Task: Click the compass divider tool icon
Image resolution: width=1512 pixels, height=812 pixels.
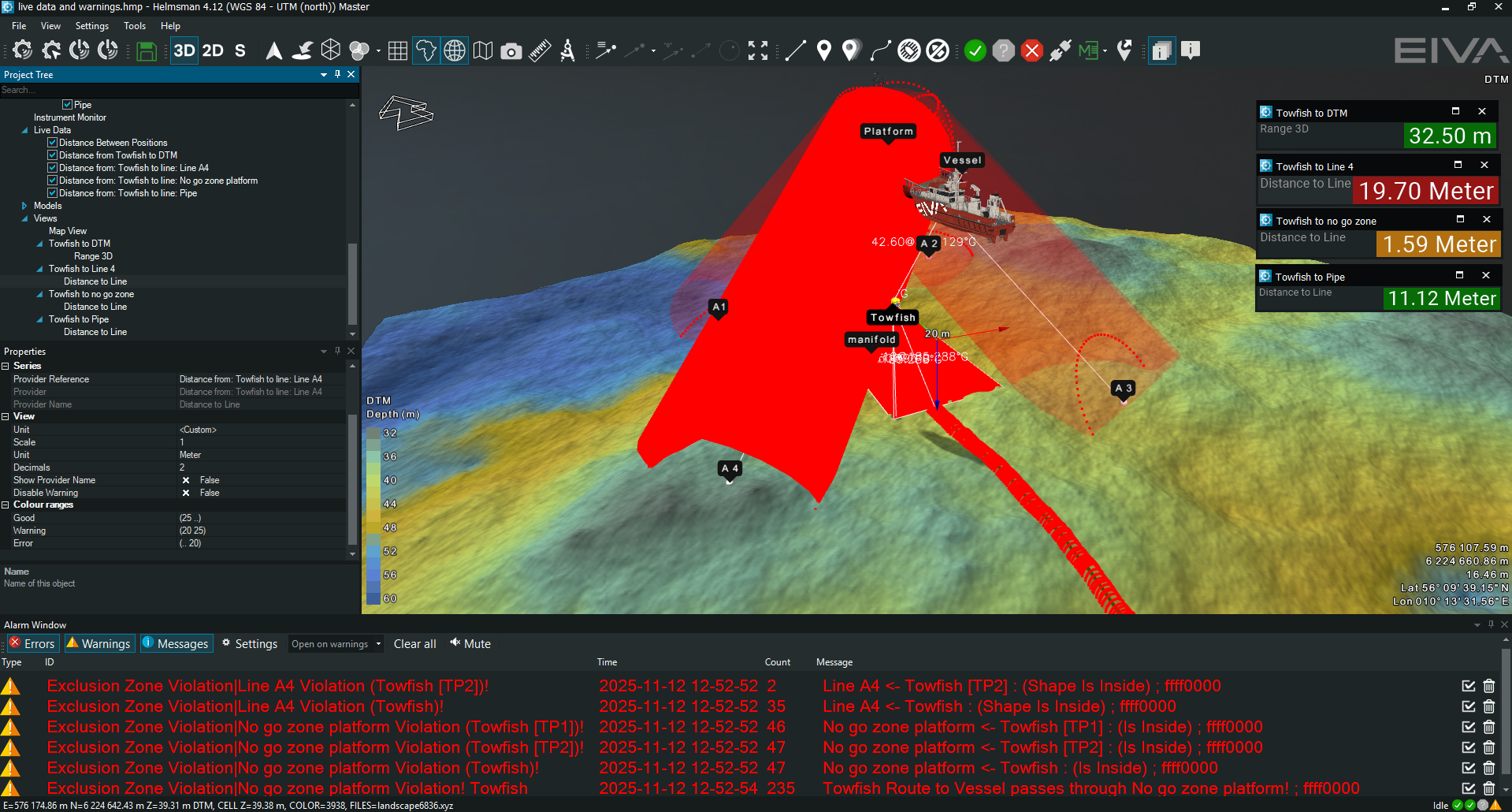Action: point(567,51)
